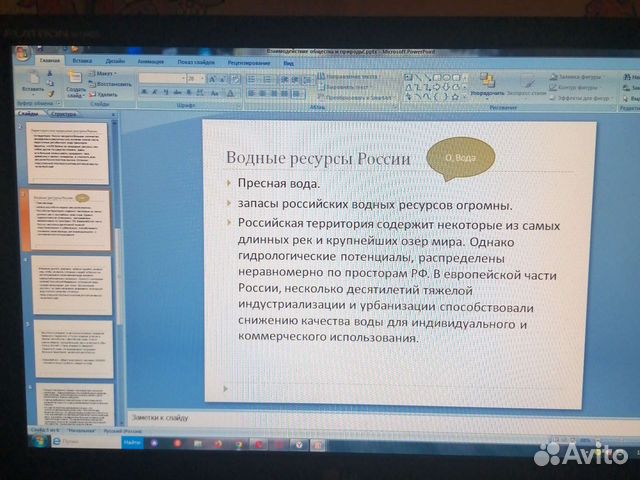The height and width of the screenshot is (480, 640).
Task: Switch to the Показ слайдов ribbon tab
Action: point(196,62)
